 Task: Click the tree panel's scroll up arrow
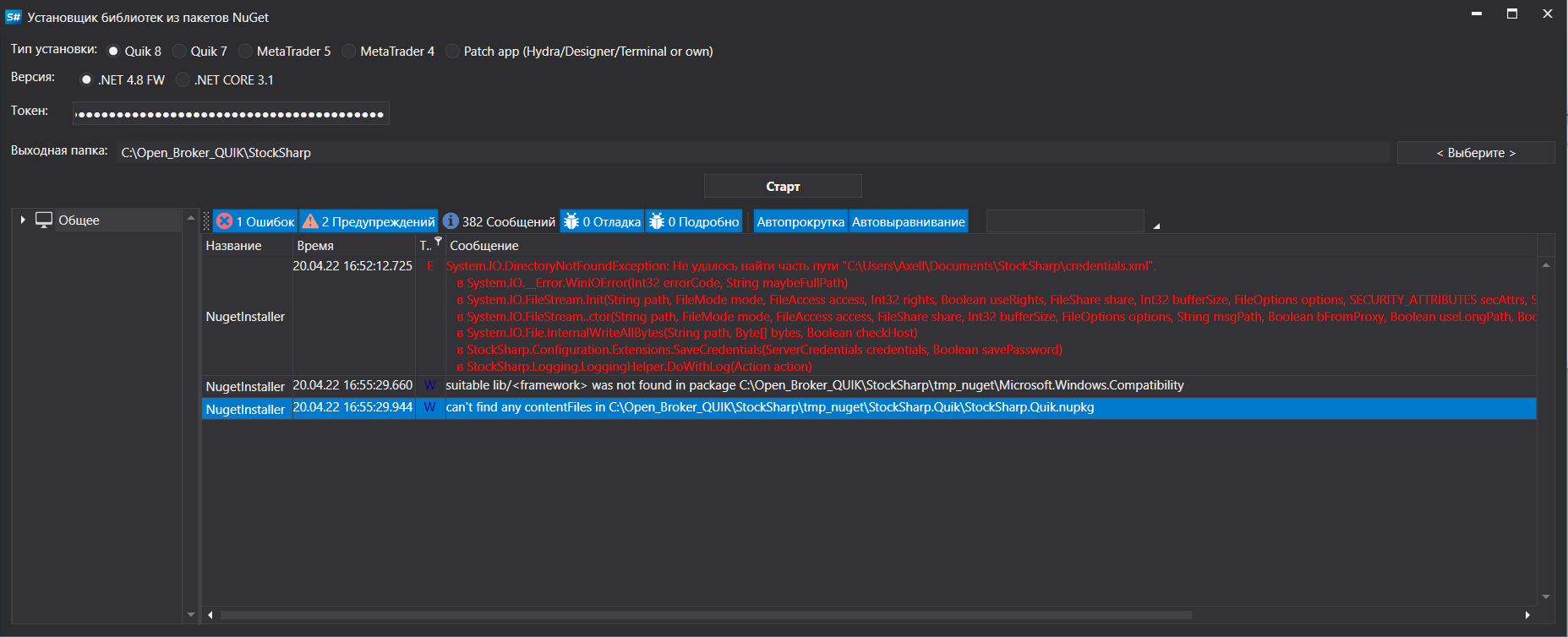191,218
